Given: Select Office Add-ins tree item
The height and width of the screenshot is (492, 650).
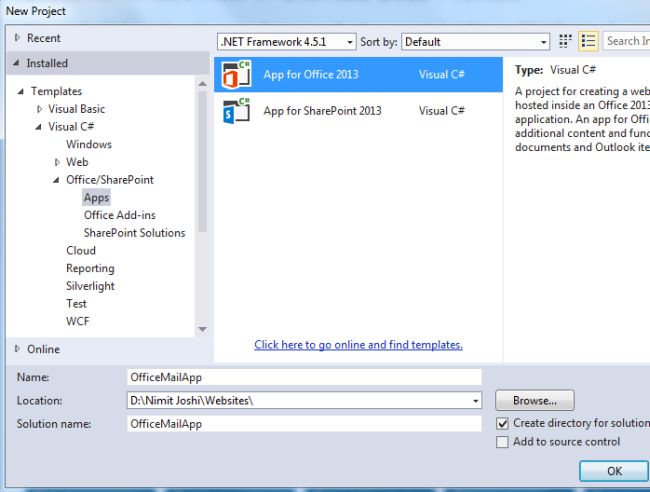Looking at the screenshot, I should (119, 215).
